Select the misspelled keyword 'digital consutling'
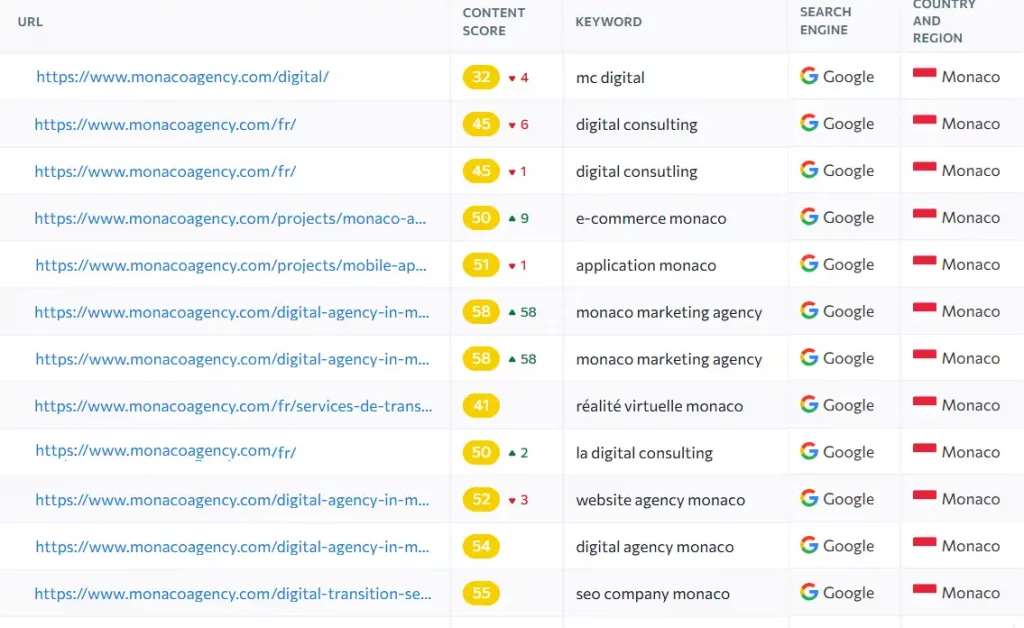The image size is (1024, 628). tap(637, 172)
